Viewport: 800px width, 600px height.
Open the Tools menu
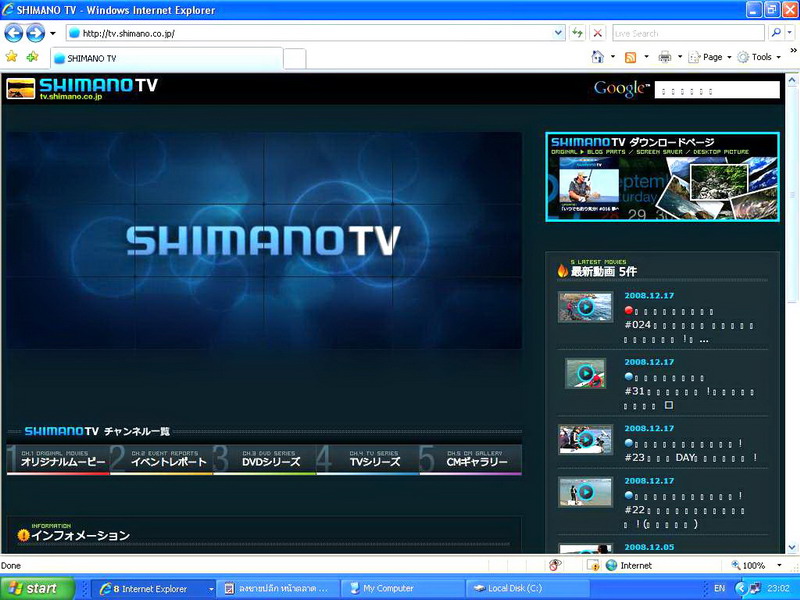tap(759, 57)
